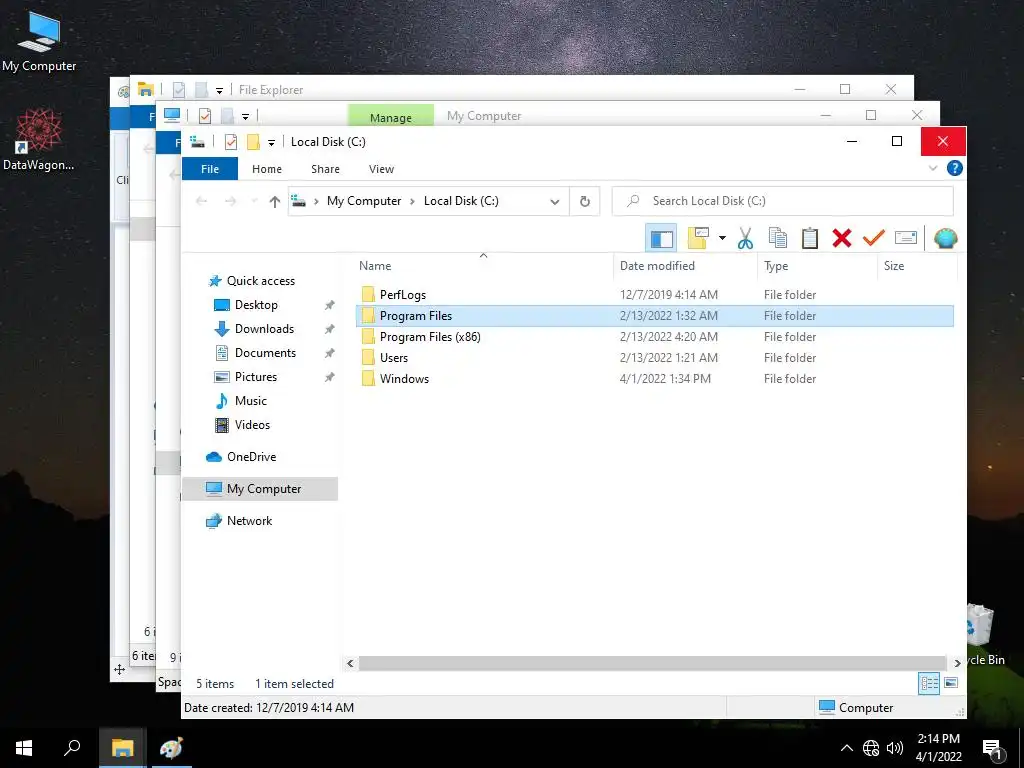Open the Share ribbon tab

[x=325, y=168]
